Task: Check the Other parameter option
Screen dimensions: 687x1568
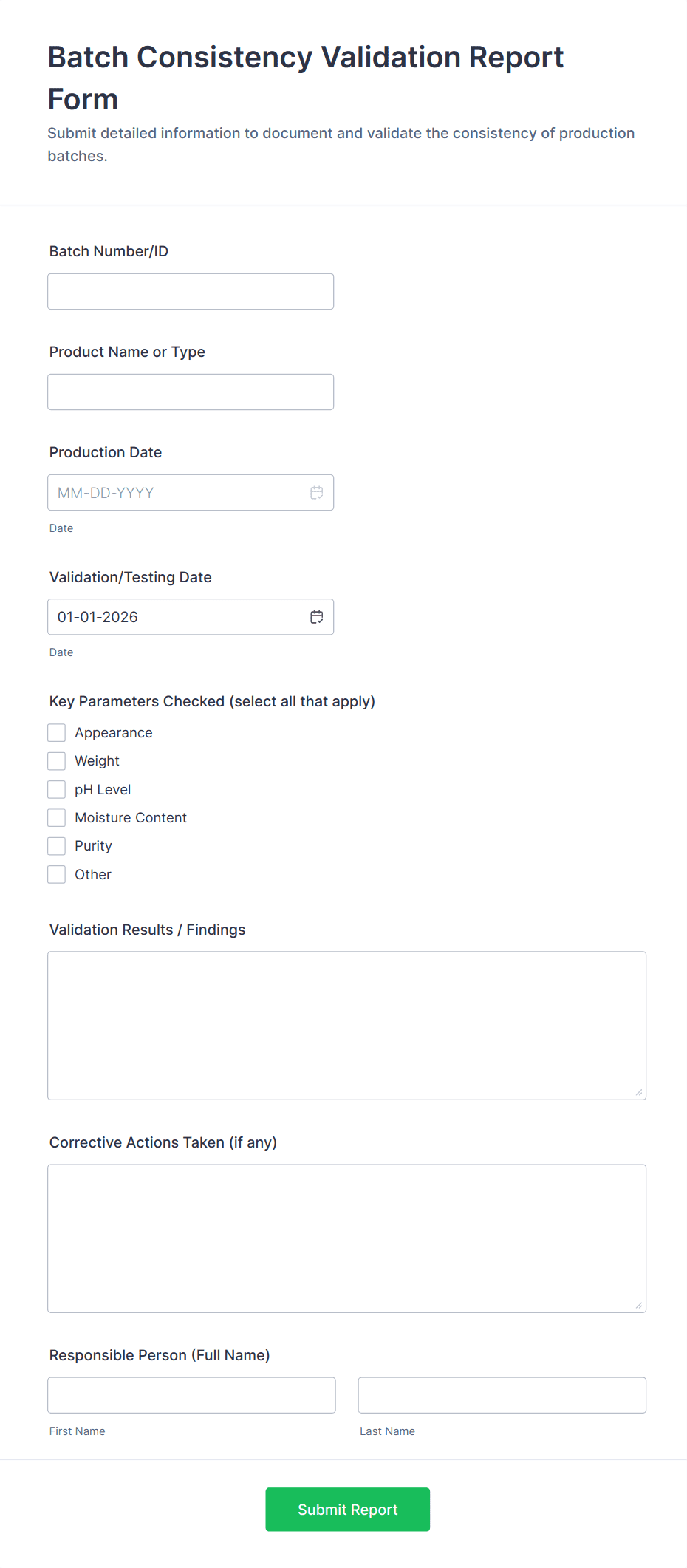Action: [x=56, y=874]
